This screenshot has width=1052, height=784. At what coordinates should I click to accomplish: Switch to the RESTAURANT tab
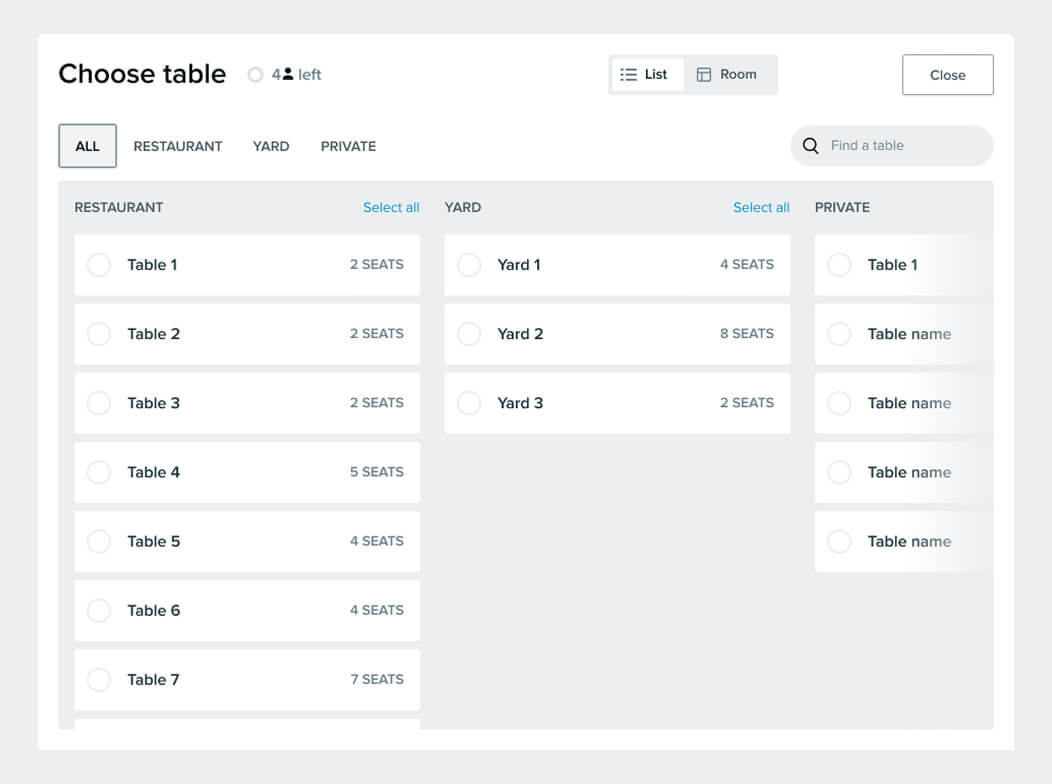click(178, 146)
